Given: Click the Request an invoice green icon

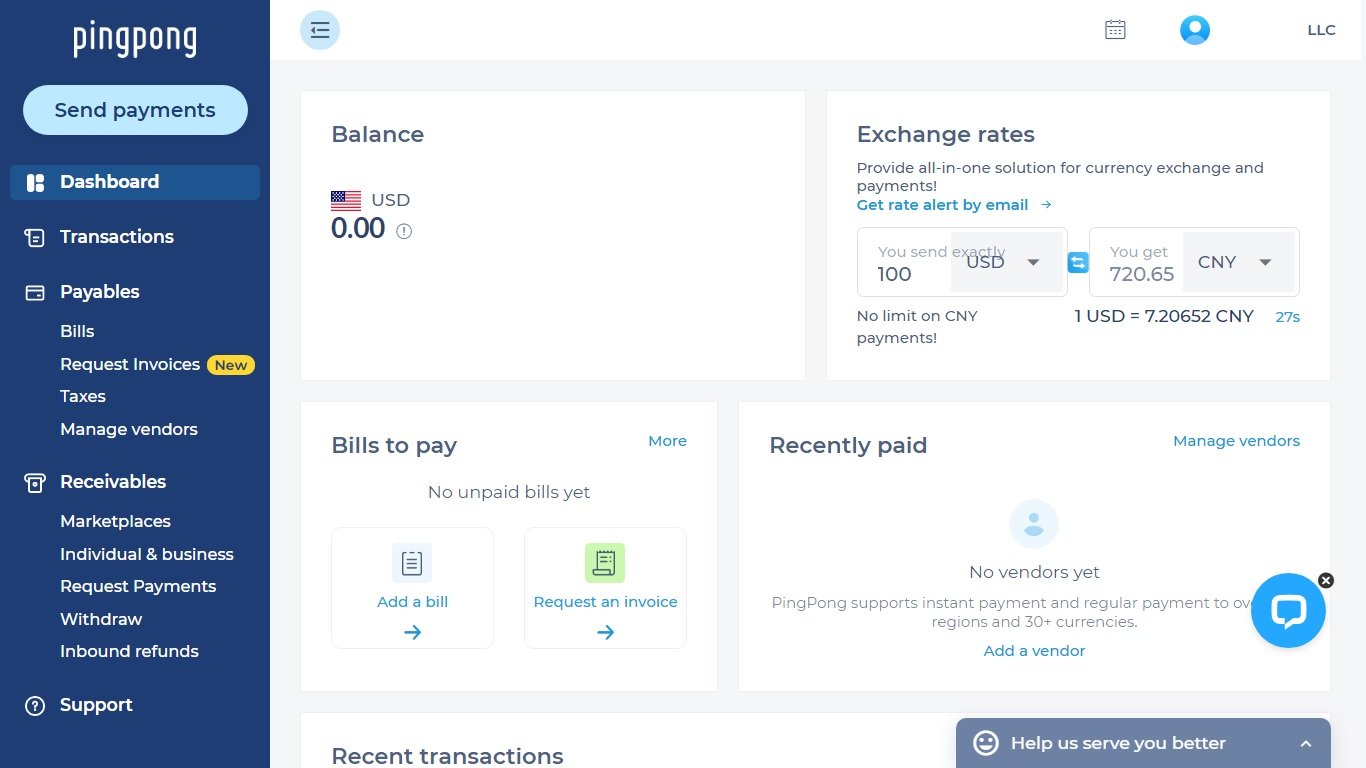Looking at the screenshot, I should (x=605, y=563).
